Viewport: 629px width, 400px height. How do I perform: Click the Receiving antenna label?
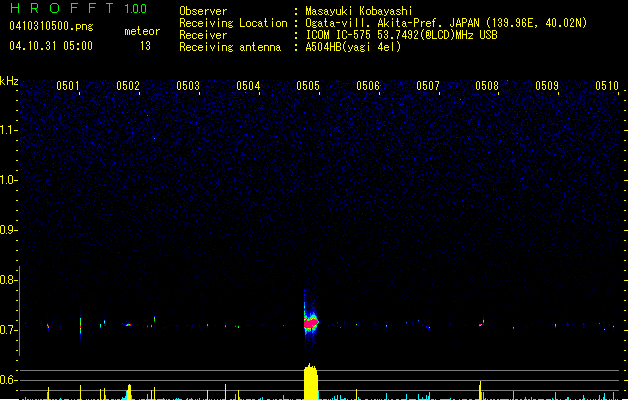(228, 47)
